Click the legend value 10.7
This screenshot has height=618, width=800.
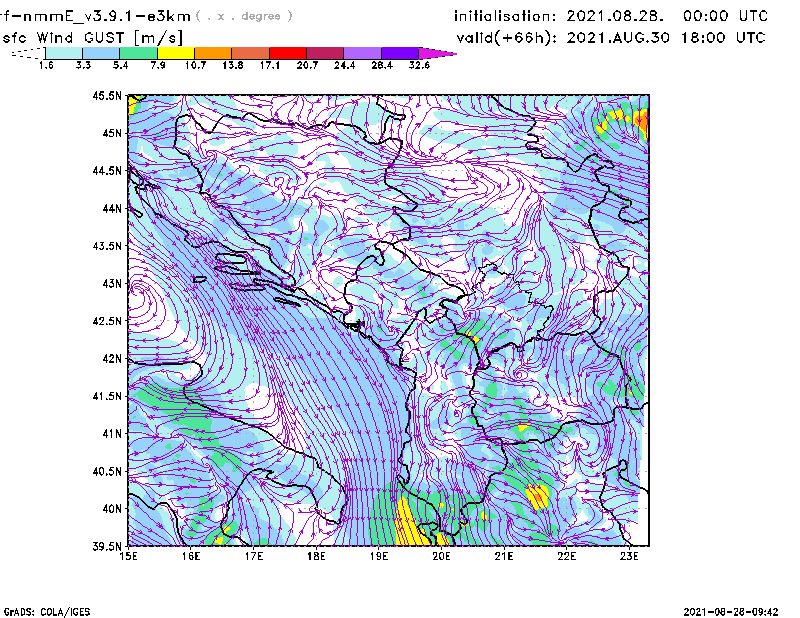coord(195,65)
